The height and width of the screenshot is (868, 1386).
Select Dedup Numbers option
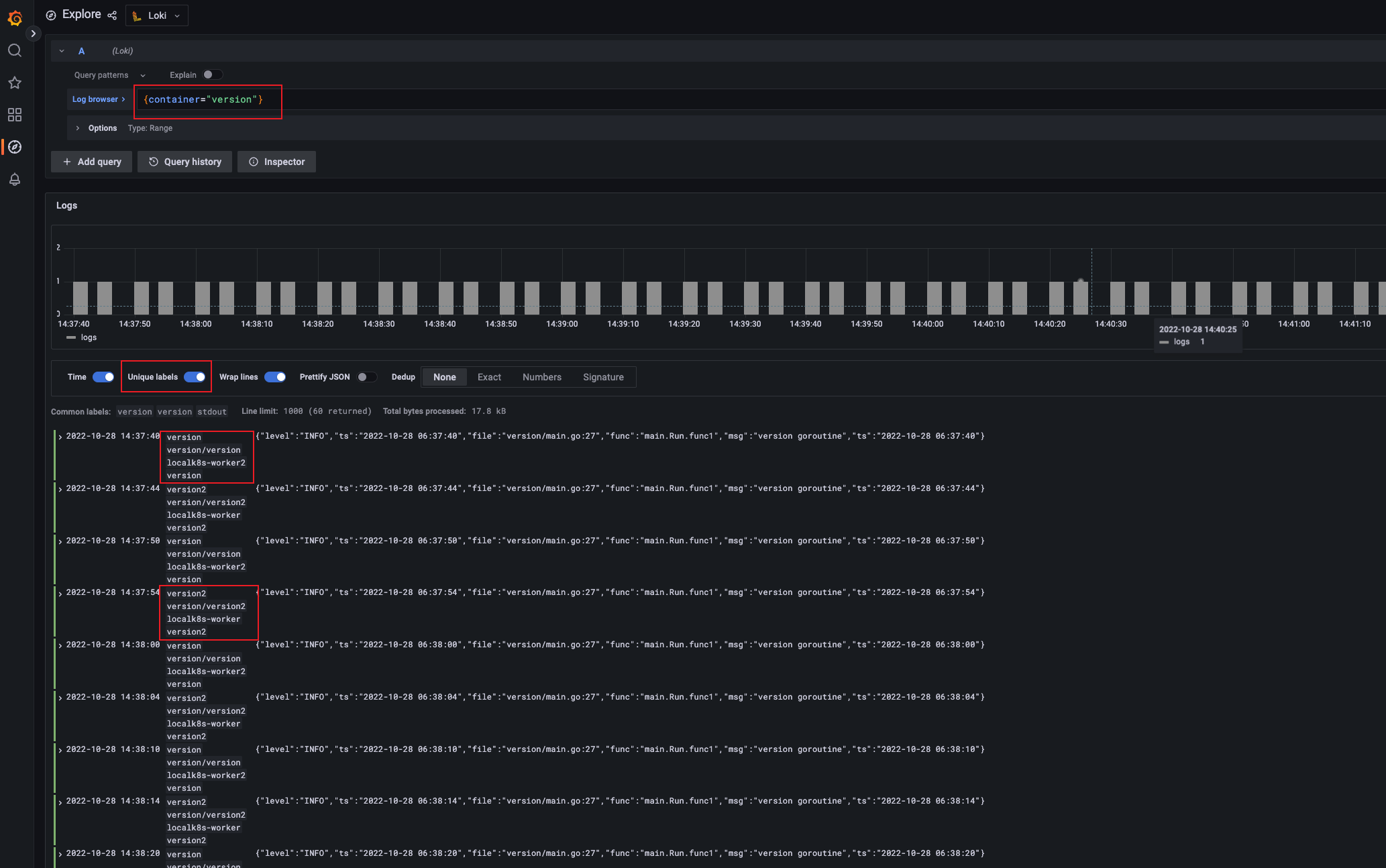point(542,377)
